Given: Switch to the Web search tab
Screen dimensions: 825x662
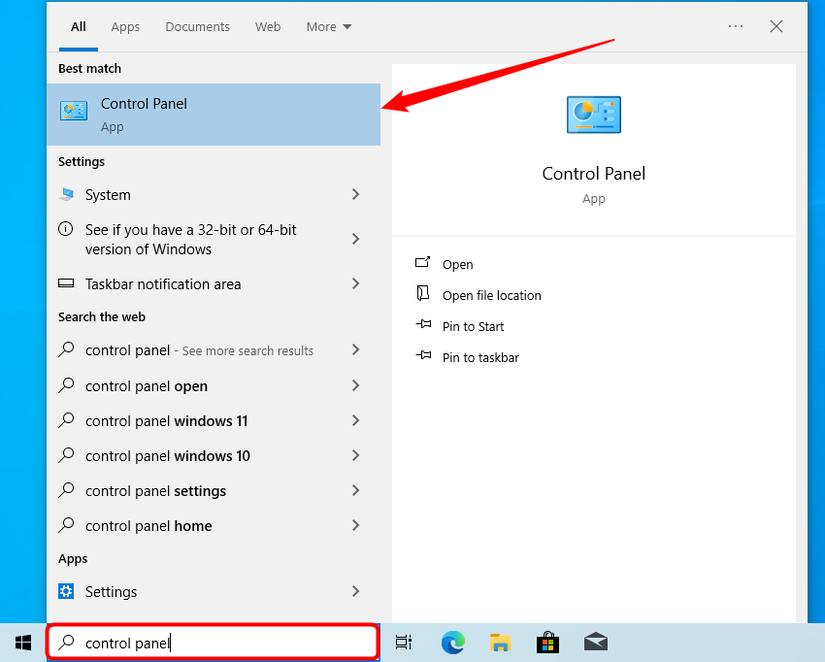Looking at the screenshot, I should pos(268,27).
